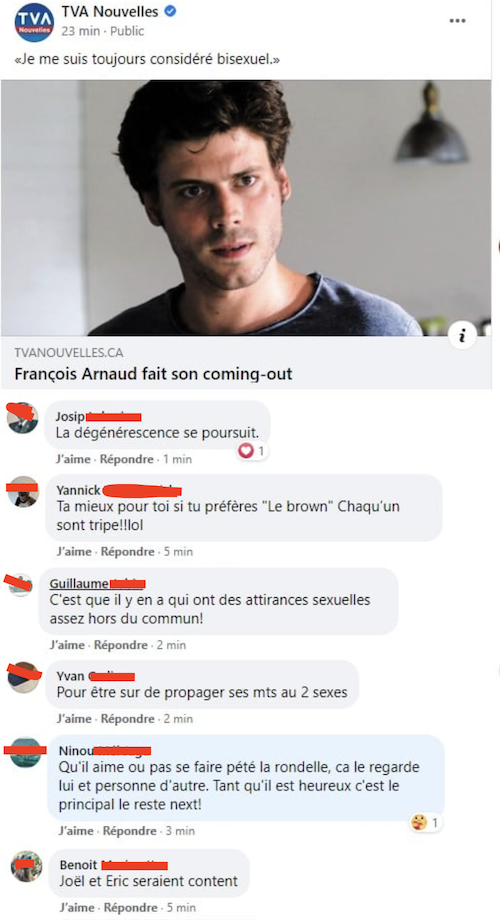Screen dimensions: 500x920
Task: Open Yannick's profile picture
Action: click(23, 491)
